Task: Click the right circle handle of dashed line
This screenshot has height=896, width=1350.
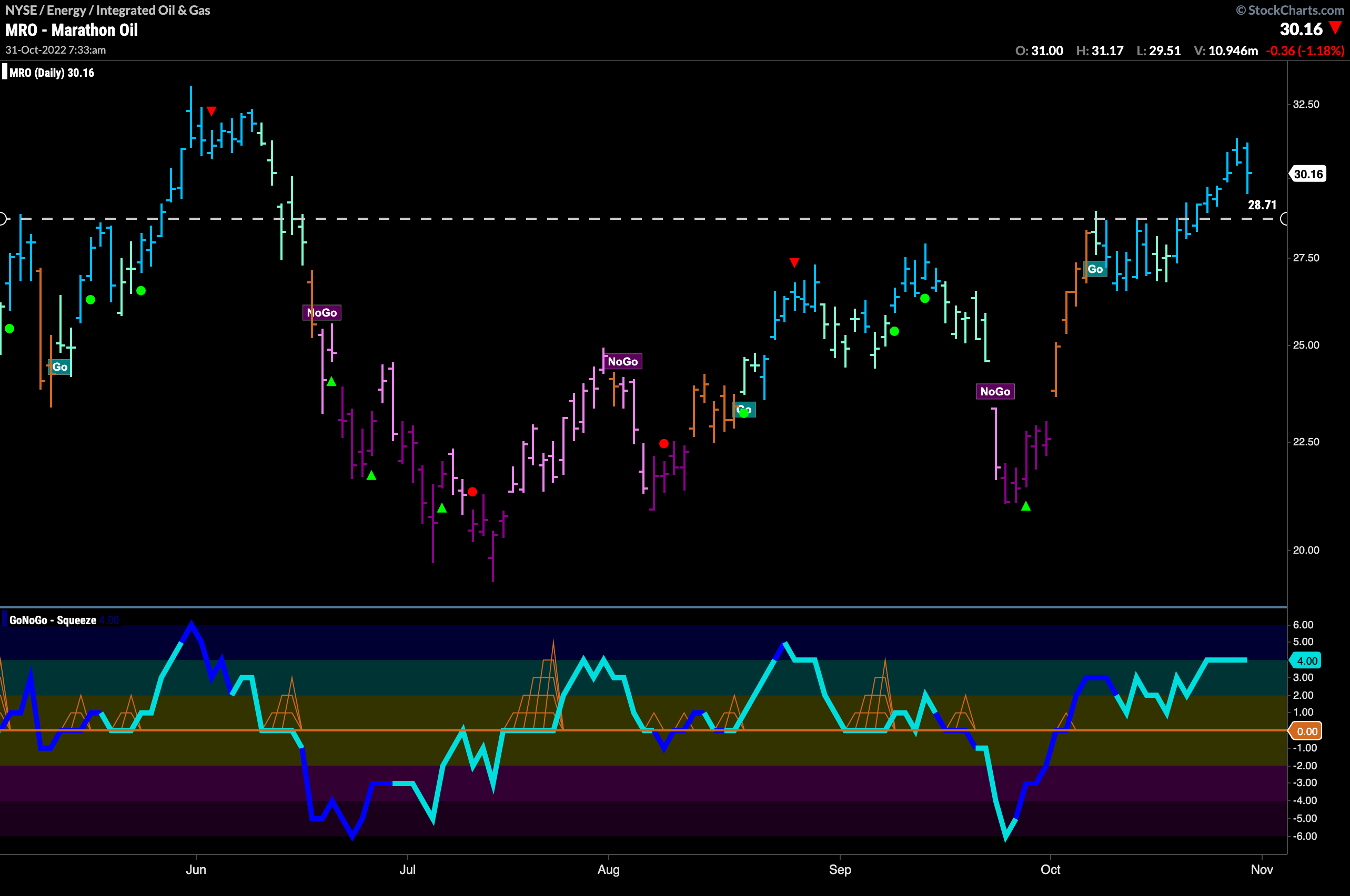Action: pyautogui.click(x=1285, y=219)
